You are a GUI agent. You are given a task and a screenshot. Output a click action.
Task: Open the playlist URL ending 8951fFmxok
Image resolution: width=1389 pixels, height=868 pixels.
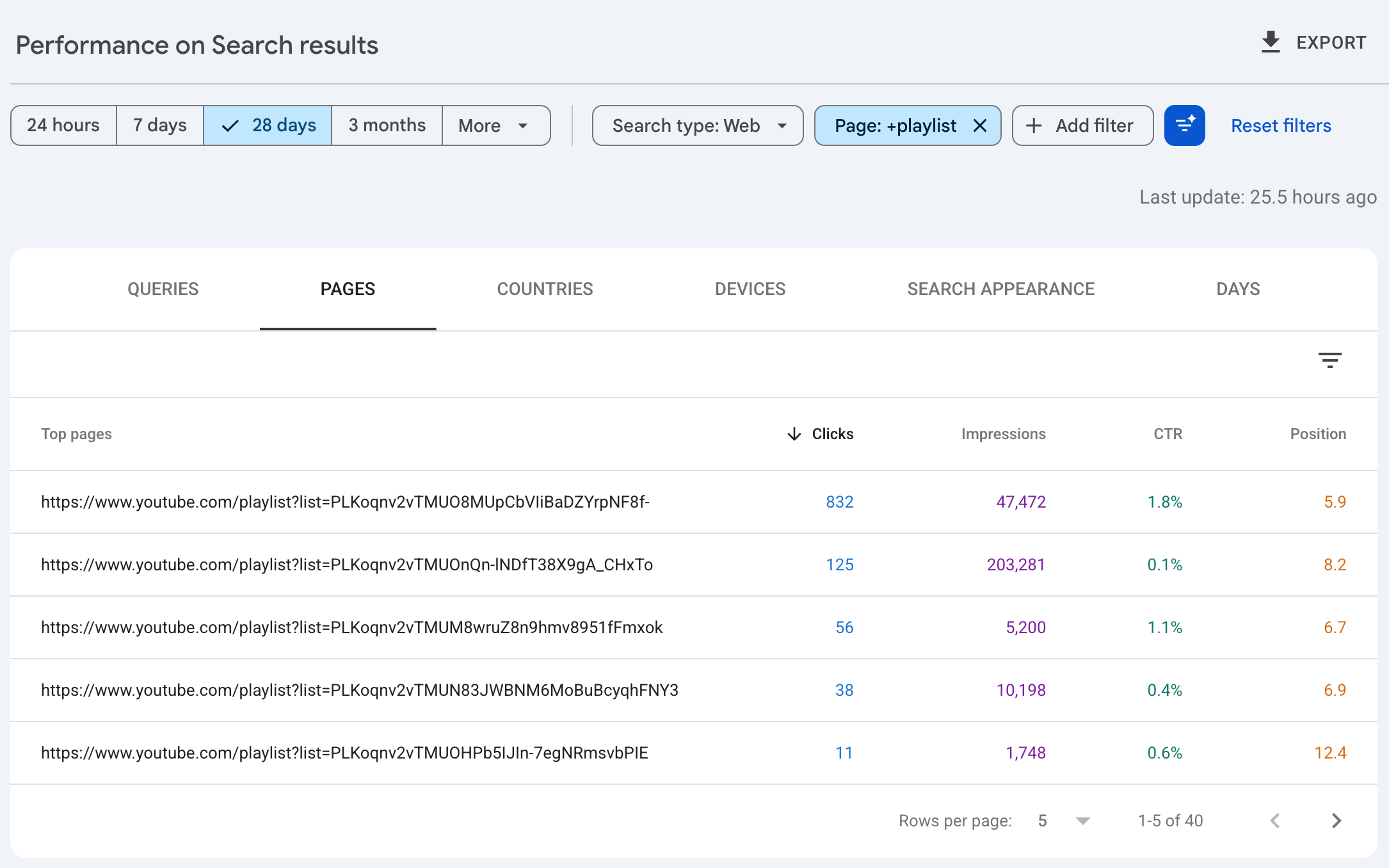352,627
